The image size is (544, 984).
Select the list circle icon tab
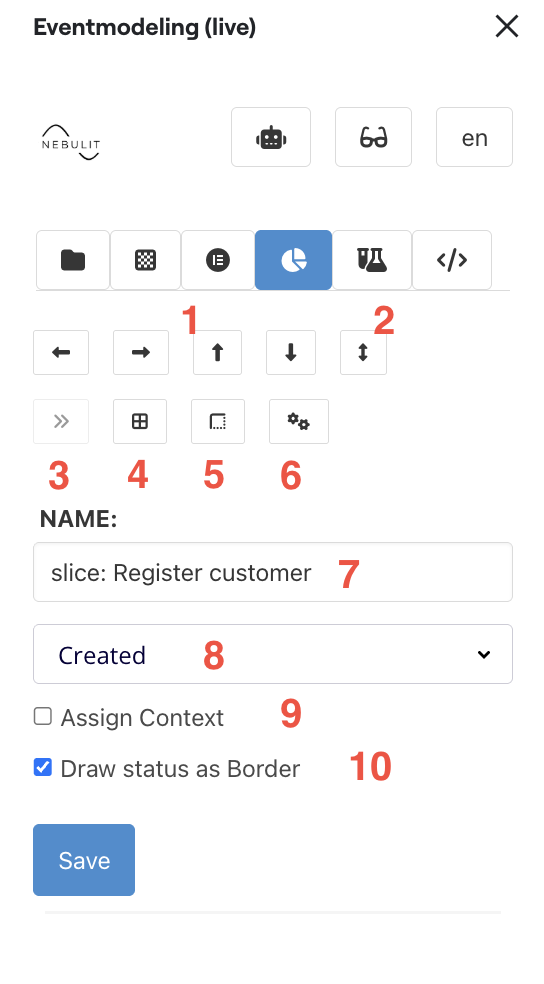pos(218,260)
